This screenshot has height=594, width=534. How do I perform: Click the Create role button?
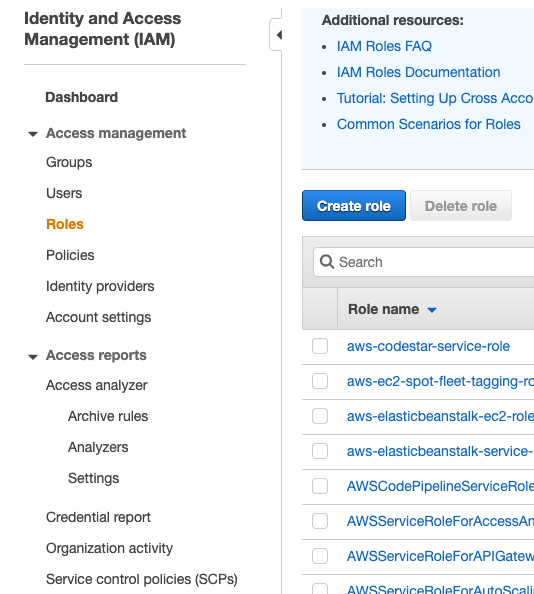point(354,206)
